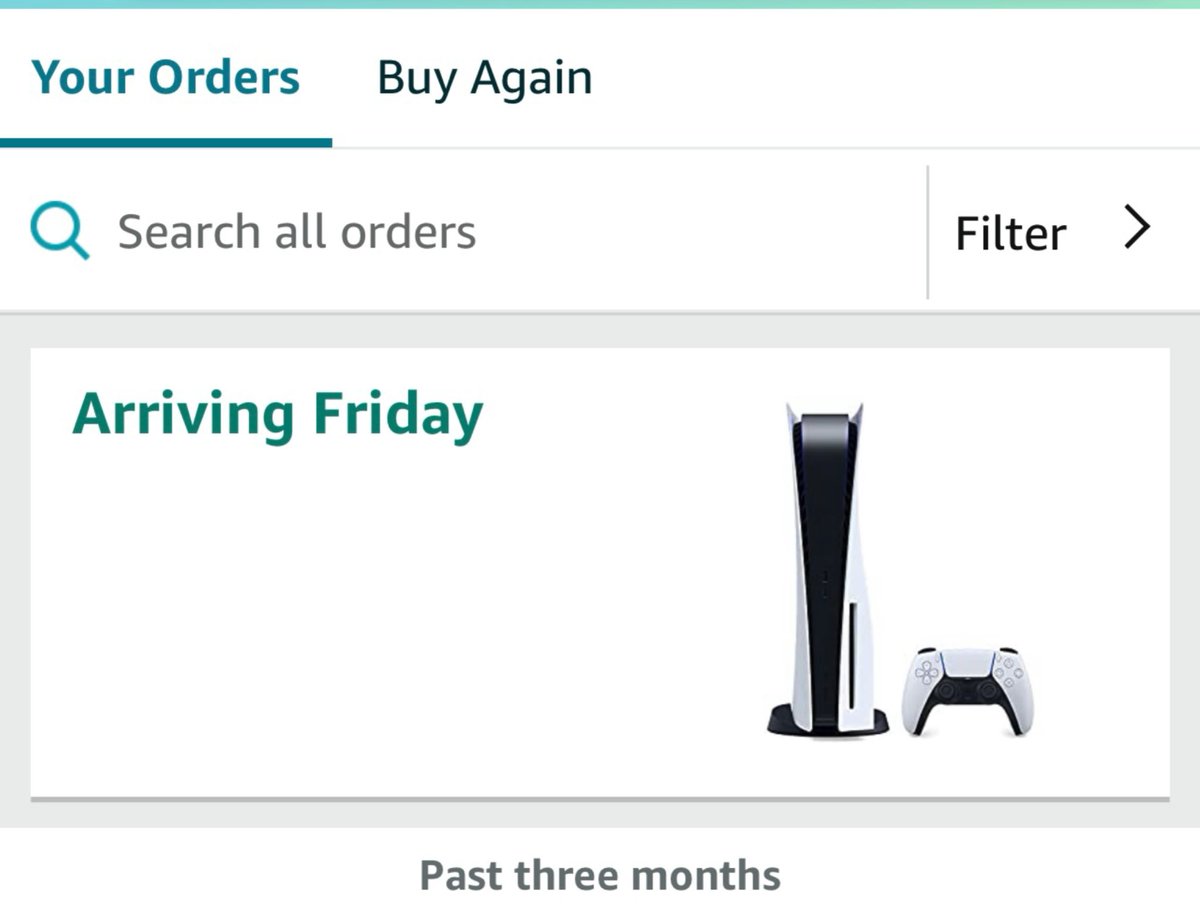Click the gradient bar at the top
This screenshot has height=906, width=1200.
[600, 4]
